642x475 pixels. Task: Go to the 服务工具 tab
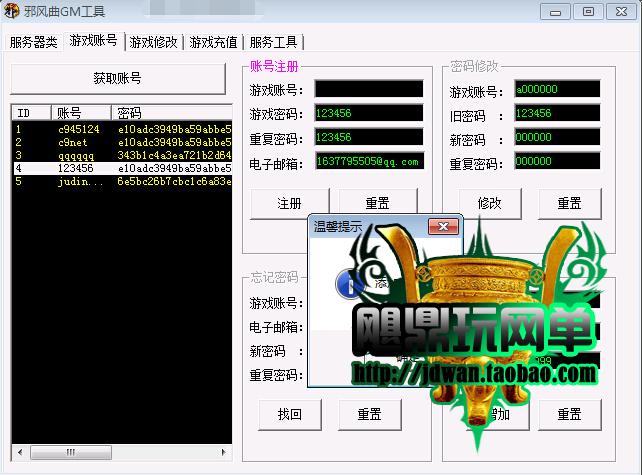[274, 42]
